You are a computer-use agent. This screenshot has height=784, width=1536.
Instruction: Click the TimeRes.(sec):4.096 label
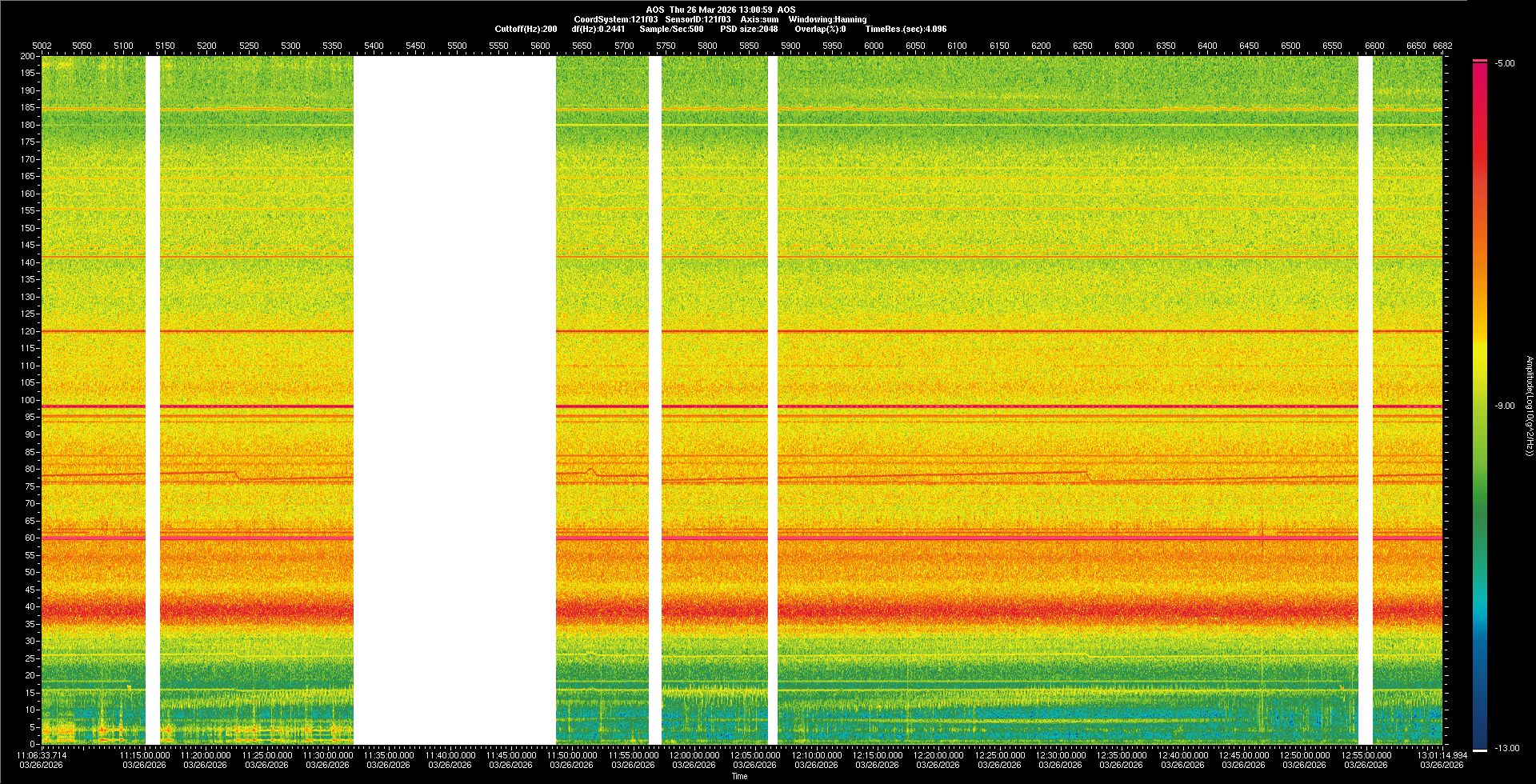pyautogui.click(x=906, y=29)
